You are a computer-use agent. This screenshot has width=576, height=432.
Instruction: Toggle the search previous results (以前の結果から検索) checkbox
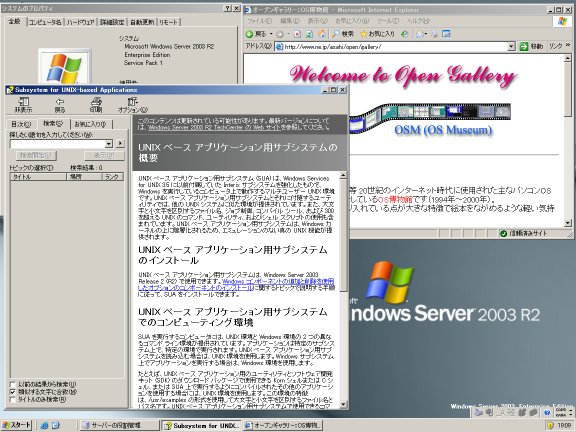[x=12, y=384]
